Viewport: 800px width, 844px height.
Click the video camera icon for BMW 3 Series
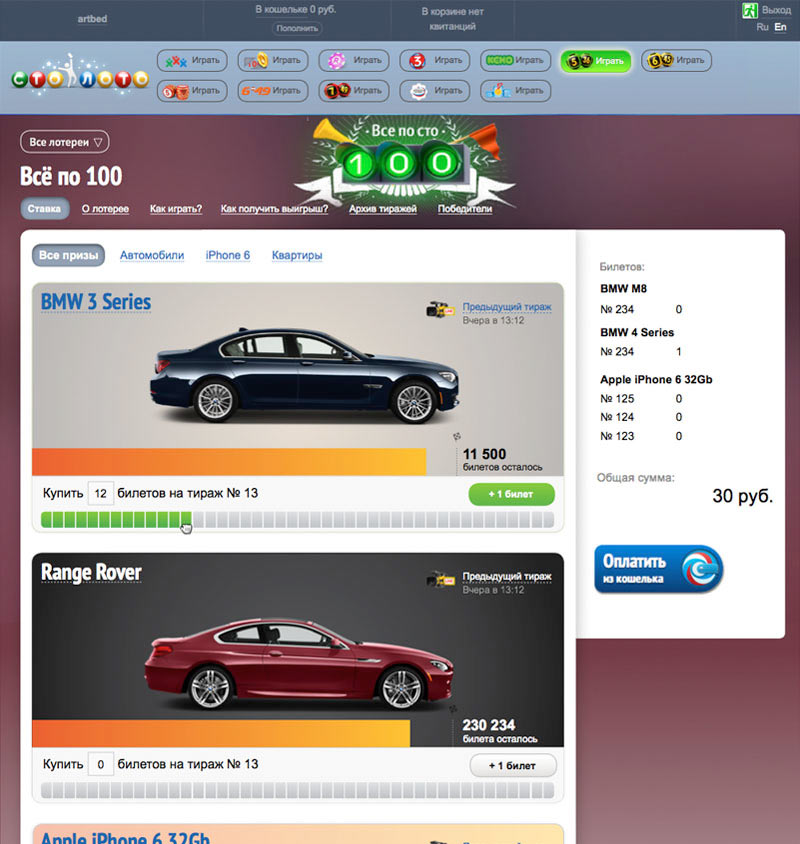tap(441, 309)
